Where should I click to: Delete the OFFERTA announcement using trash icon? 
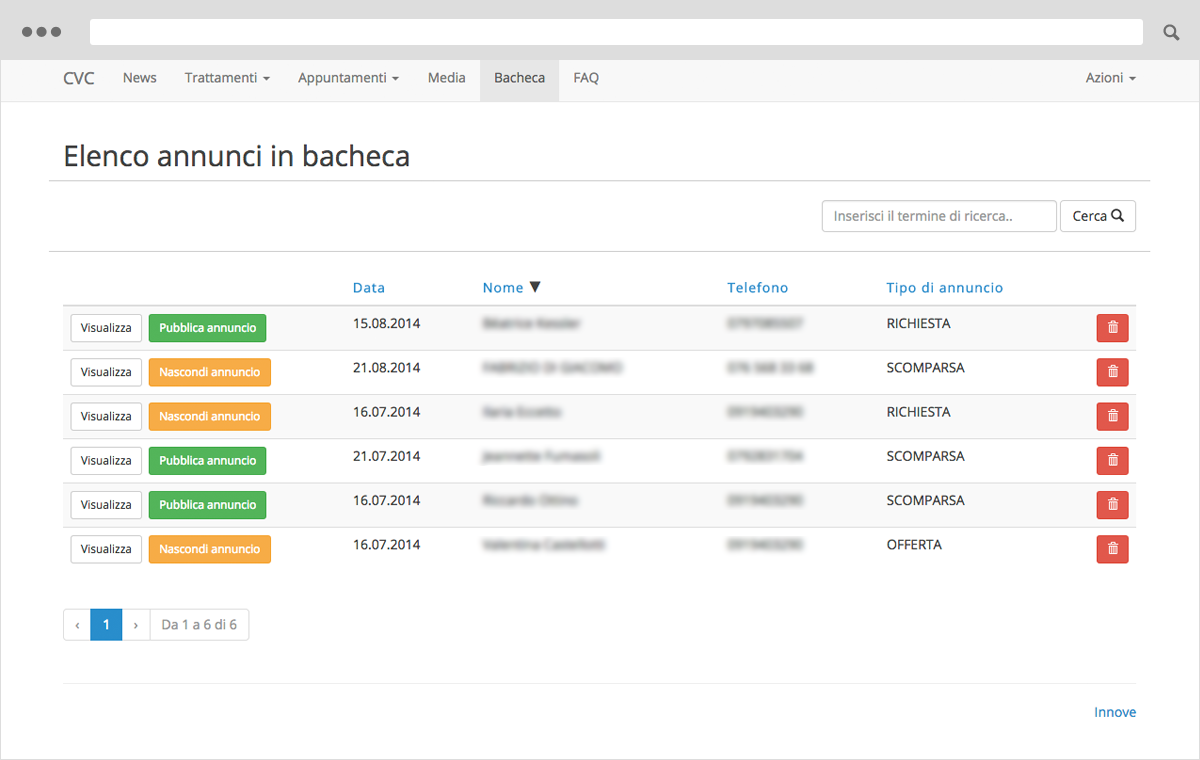click(x=1112, y=549)
